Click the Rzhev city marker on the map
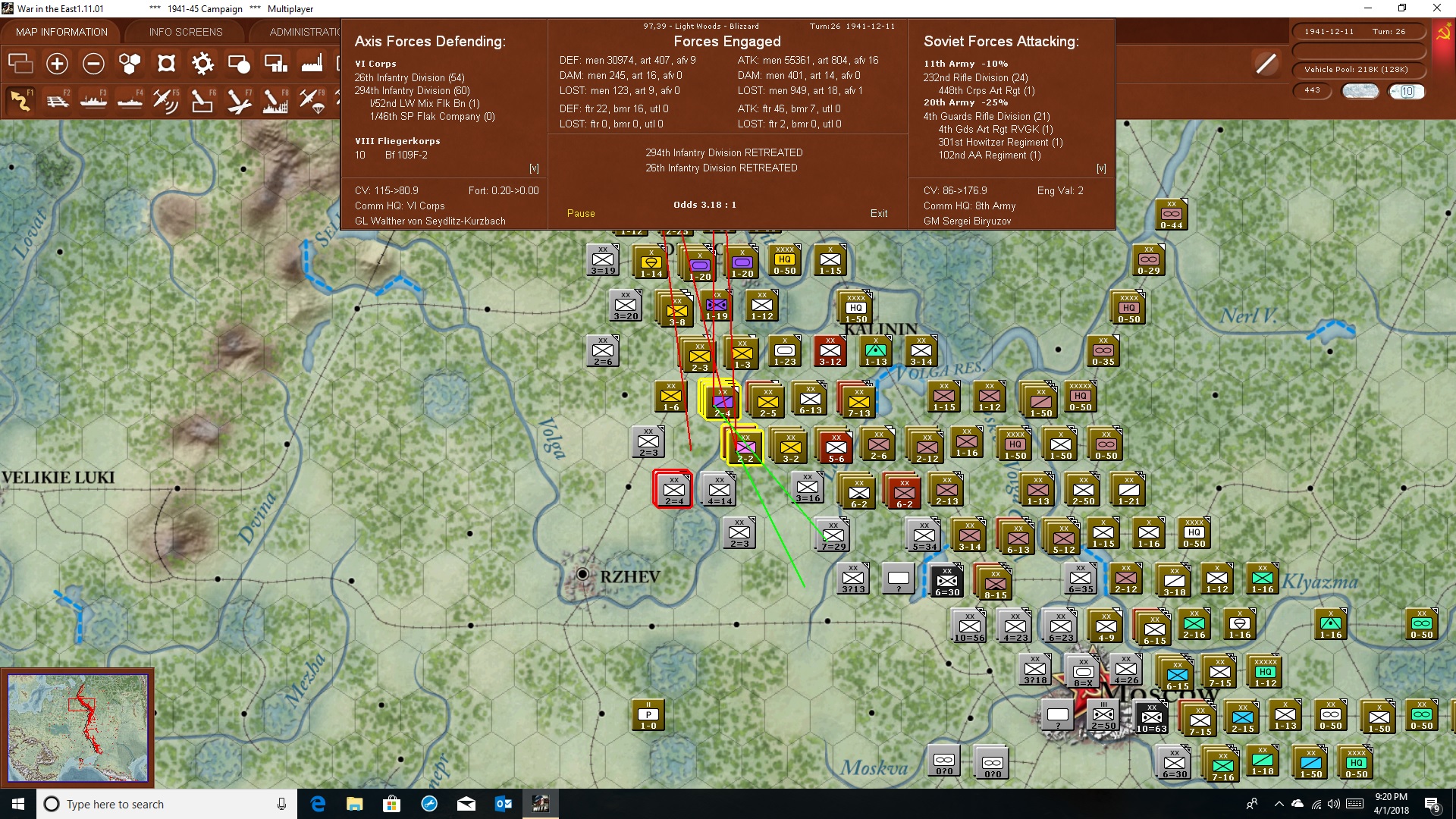Image resolution: width=1456 pixels, height=819 pixels. [x=582, y=574]
